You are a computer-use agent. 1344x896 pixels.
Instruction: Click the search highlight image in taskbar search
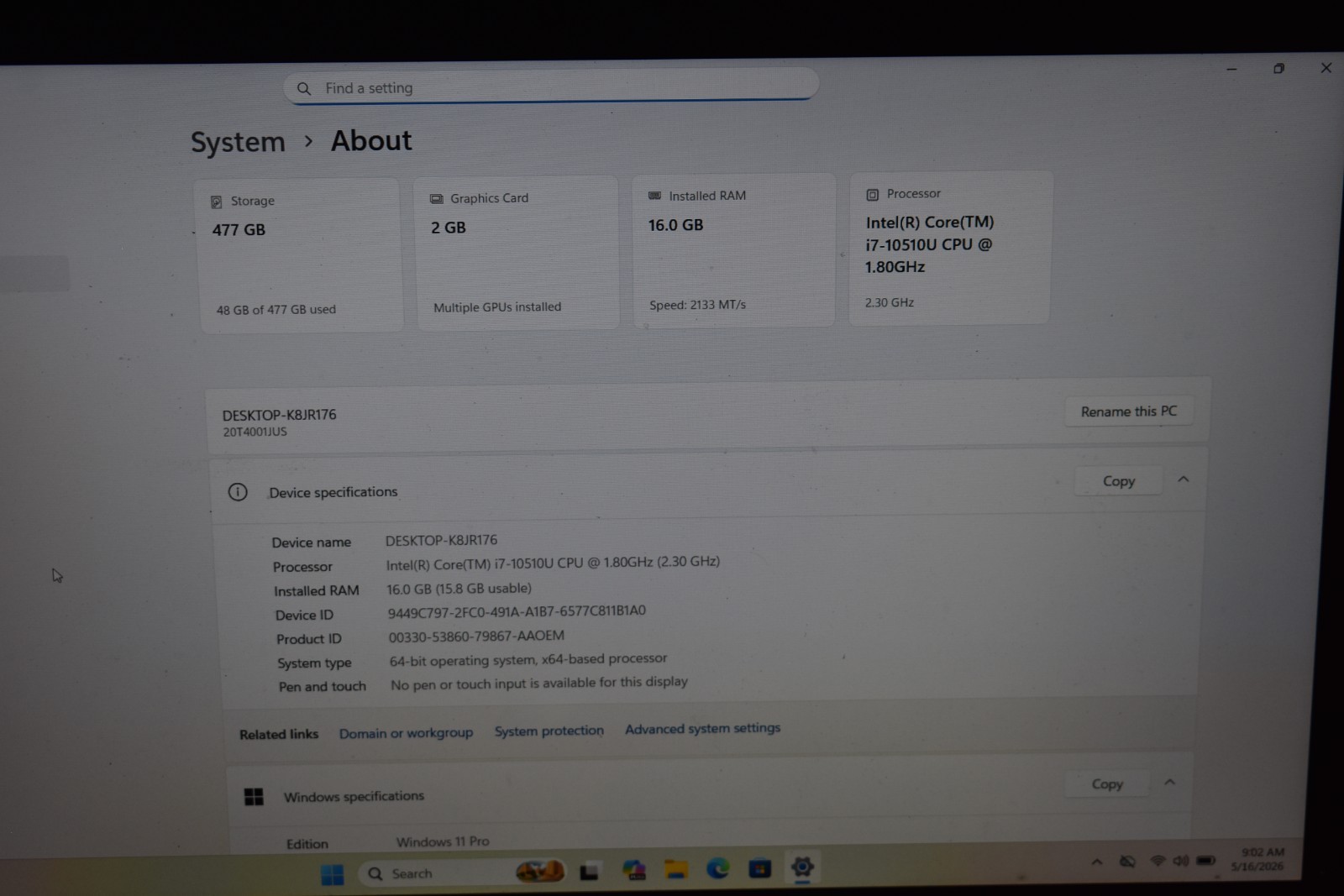click(x=539, y=872)
